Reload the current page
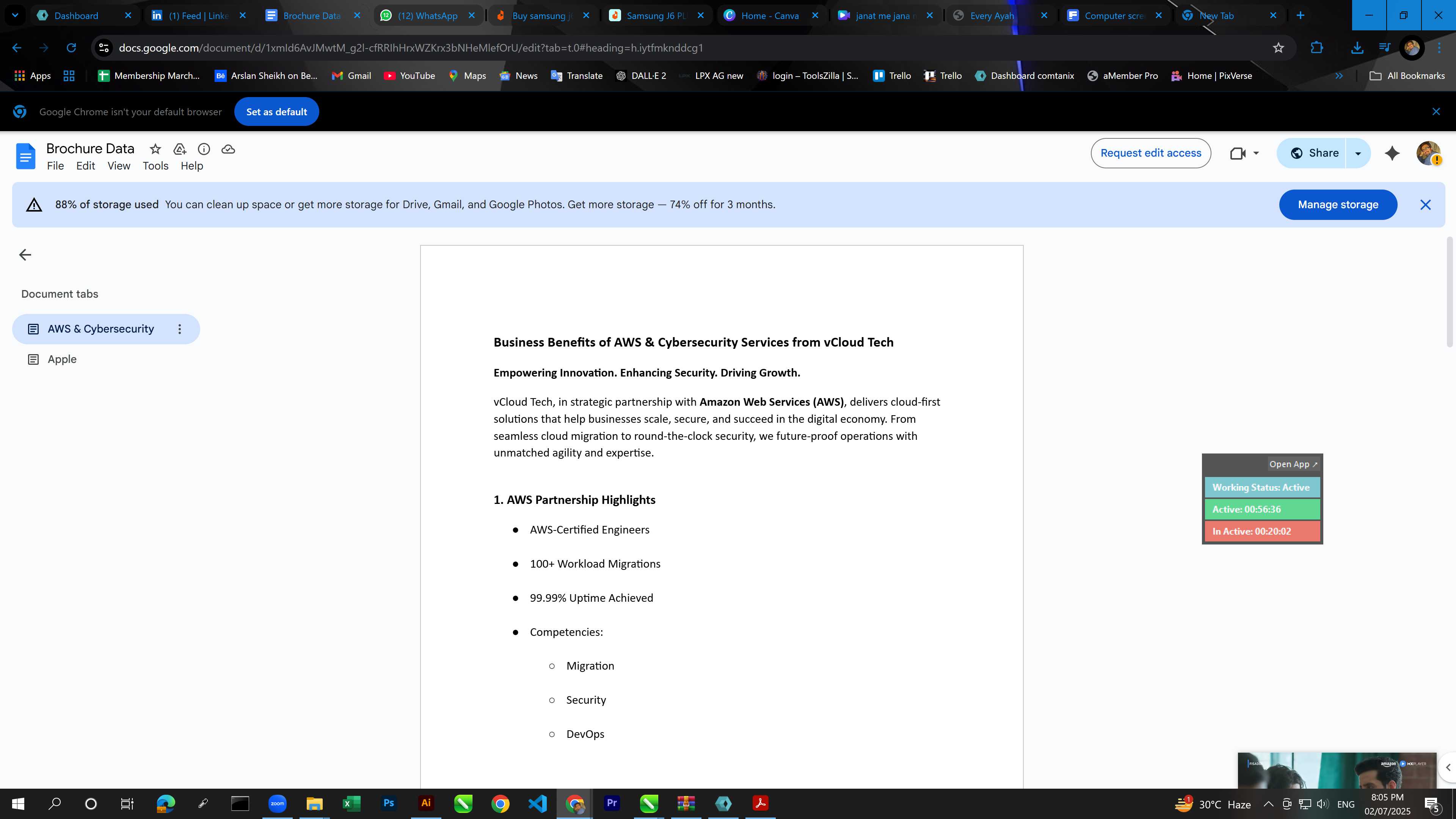1456x819 pixels. click(x=71, y=48)
